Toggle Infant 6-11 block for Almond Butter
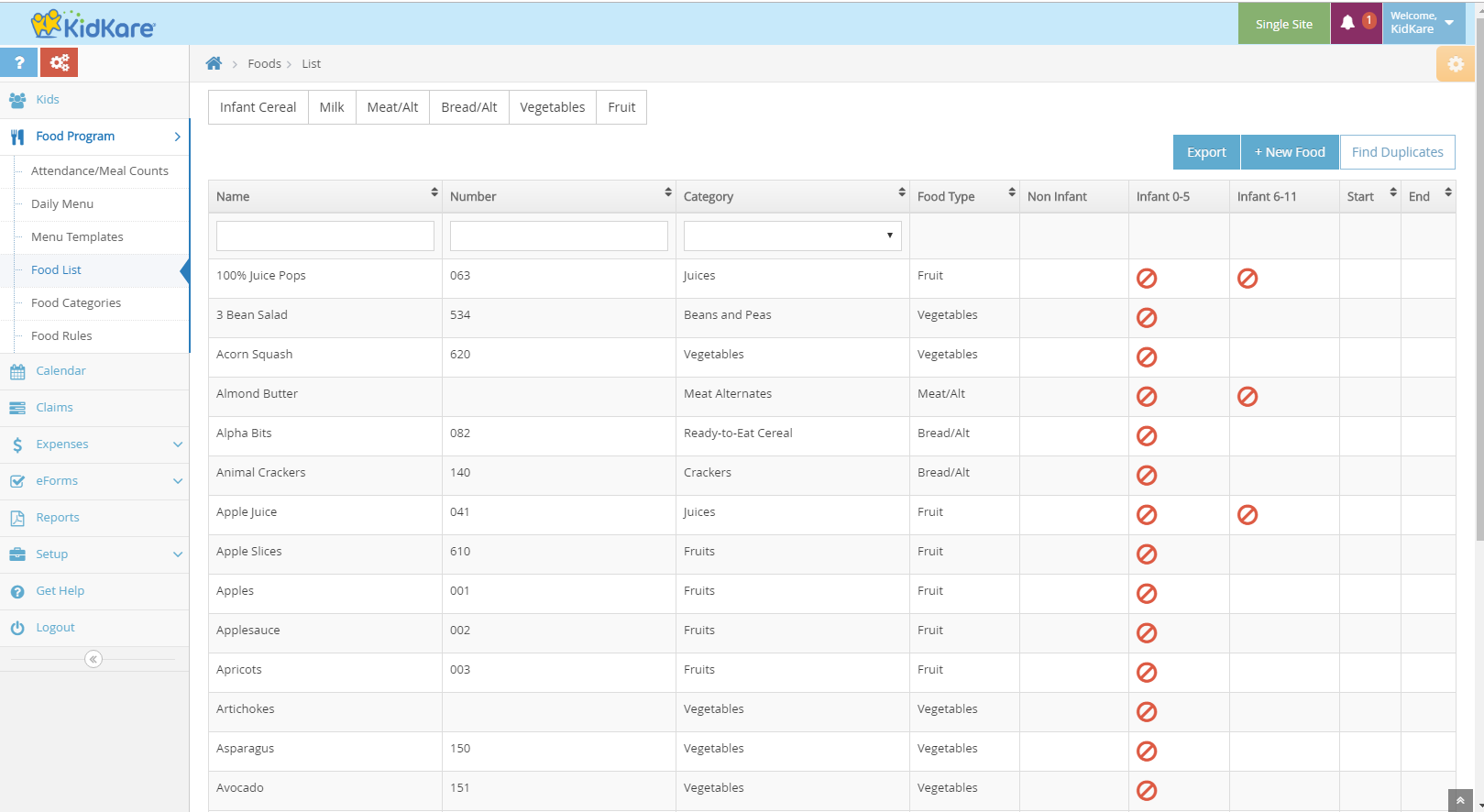Screen dimensions: 1484x812 coord(1248,397)
